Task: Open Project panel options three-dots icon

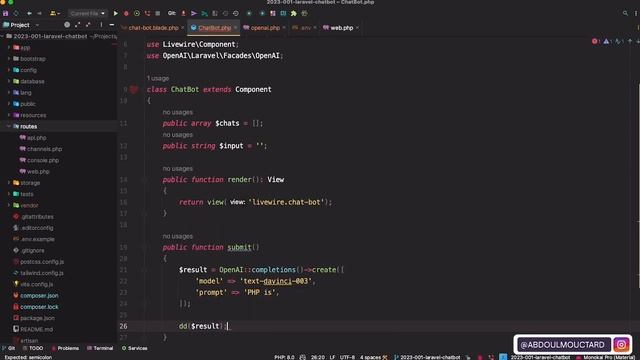Action: click(101, 25)
